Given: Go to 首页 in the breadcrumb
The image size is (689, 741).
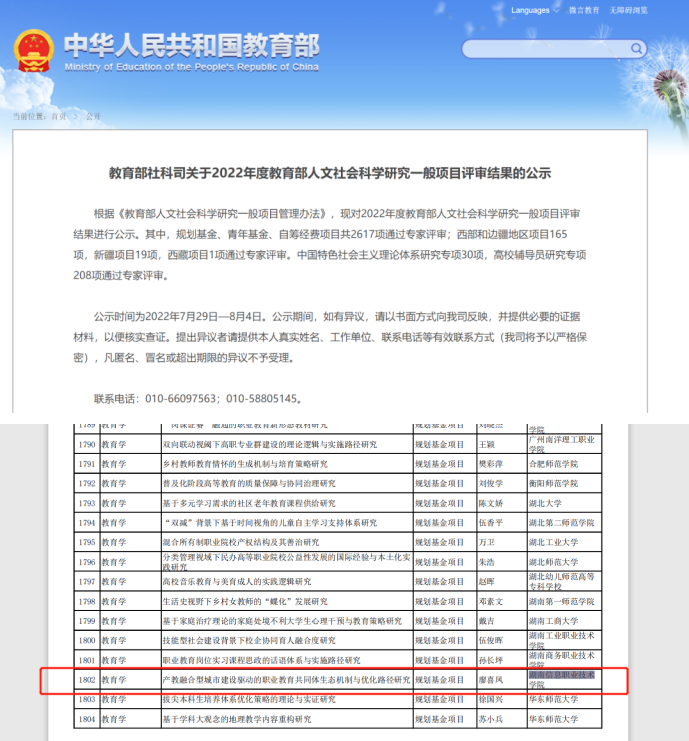Looking at the screenshot, I should click(59, 116).
